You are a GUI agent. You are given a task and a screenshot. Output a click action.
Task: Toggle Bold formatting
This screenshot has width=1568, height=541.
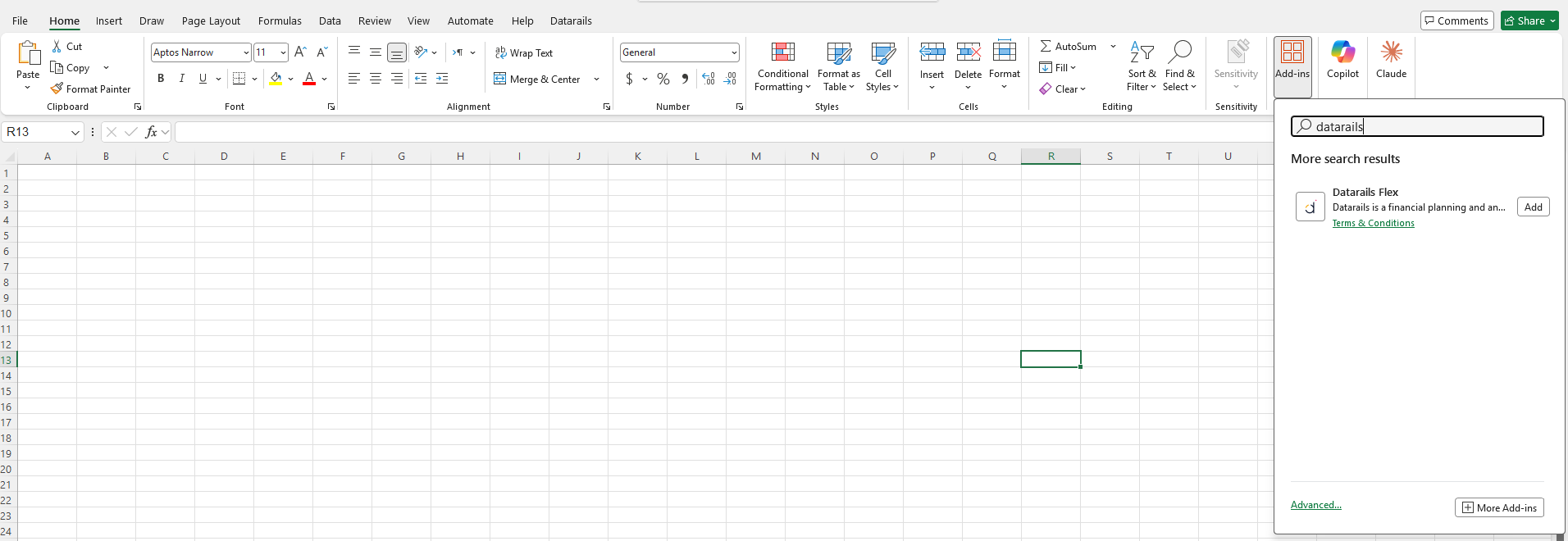(x=161, y=79)
